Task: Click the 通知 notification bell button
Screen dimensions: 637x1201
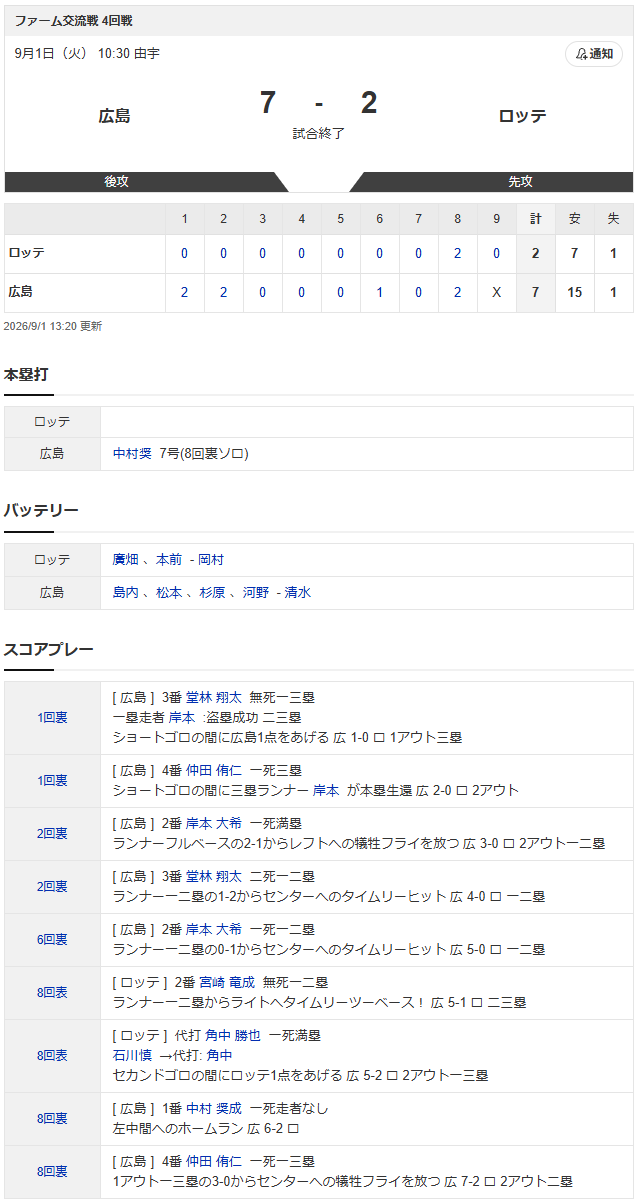Action: pos(594,54)
